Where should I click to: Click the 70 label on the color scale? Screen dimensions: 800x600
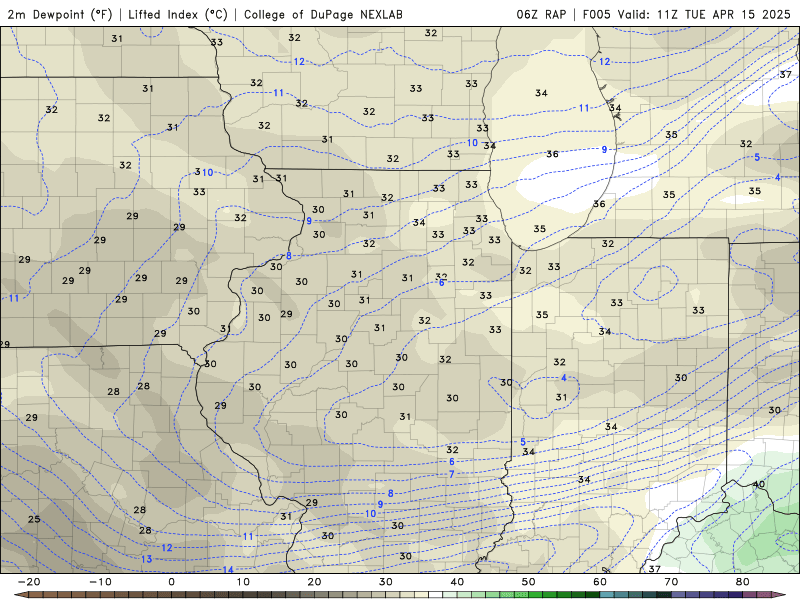(671, 582)
